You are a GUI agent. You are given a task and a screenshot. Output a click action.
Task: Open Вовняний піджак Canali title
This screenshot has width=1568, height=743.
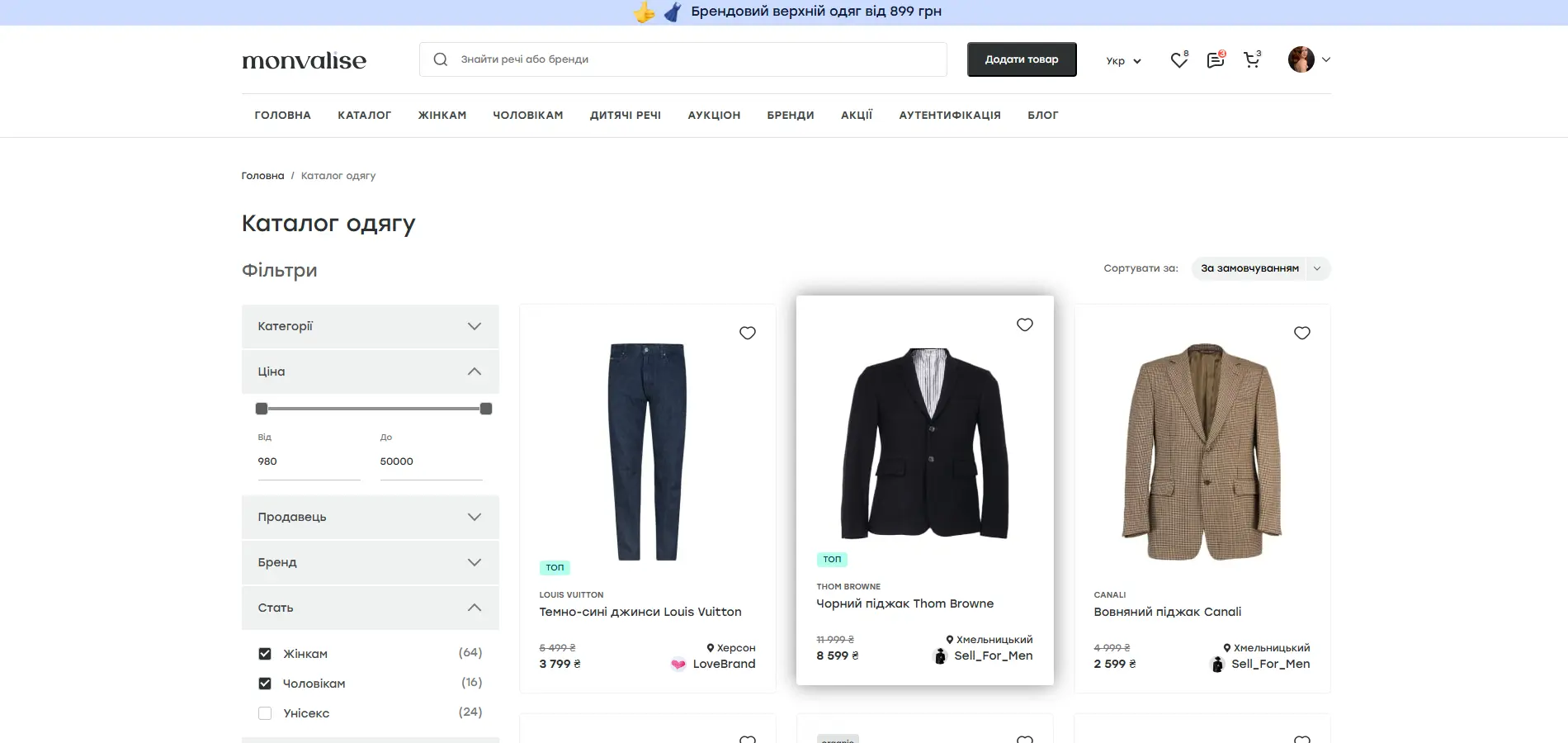tap(1168, 612)
